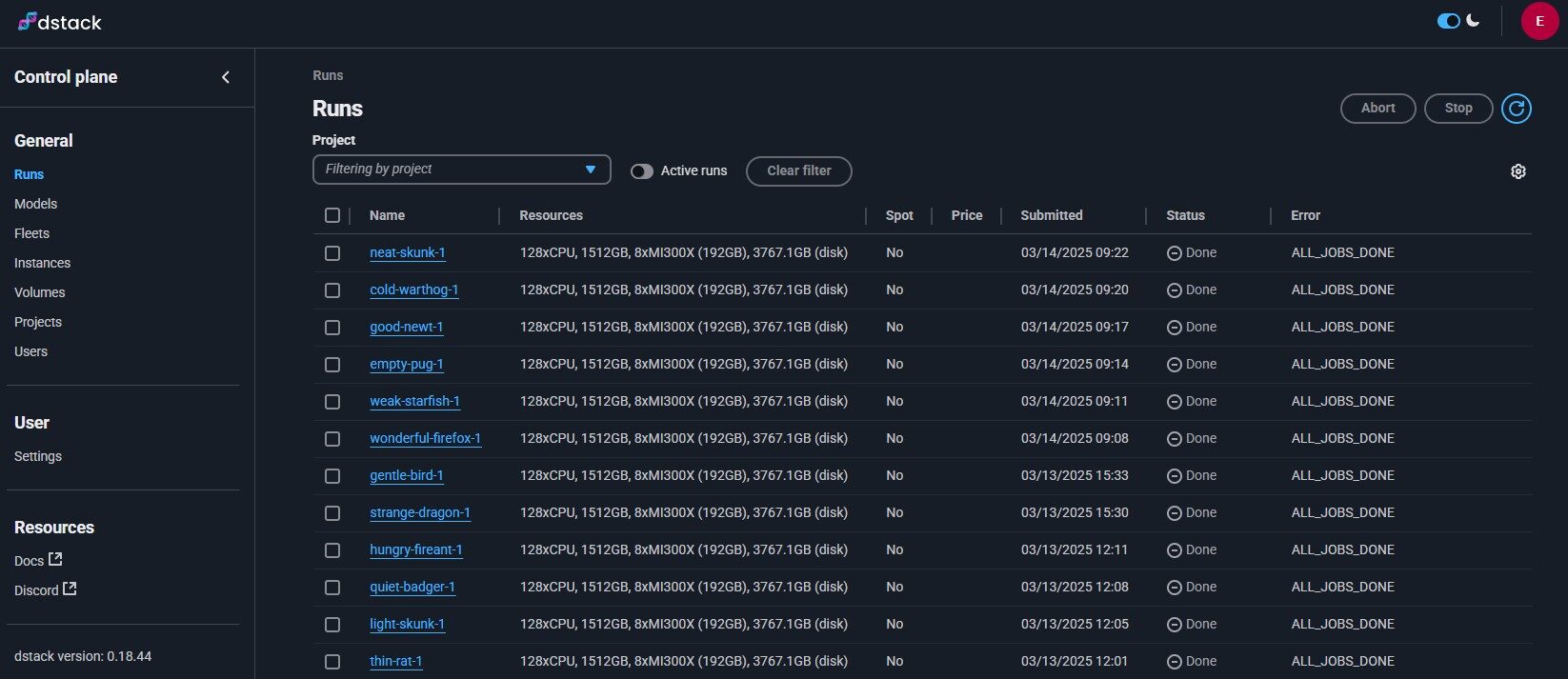Check the hungry-fireant-1 row checkbox
Viewport: 1568px width, 679px height.
[332, 550]
